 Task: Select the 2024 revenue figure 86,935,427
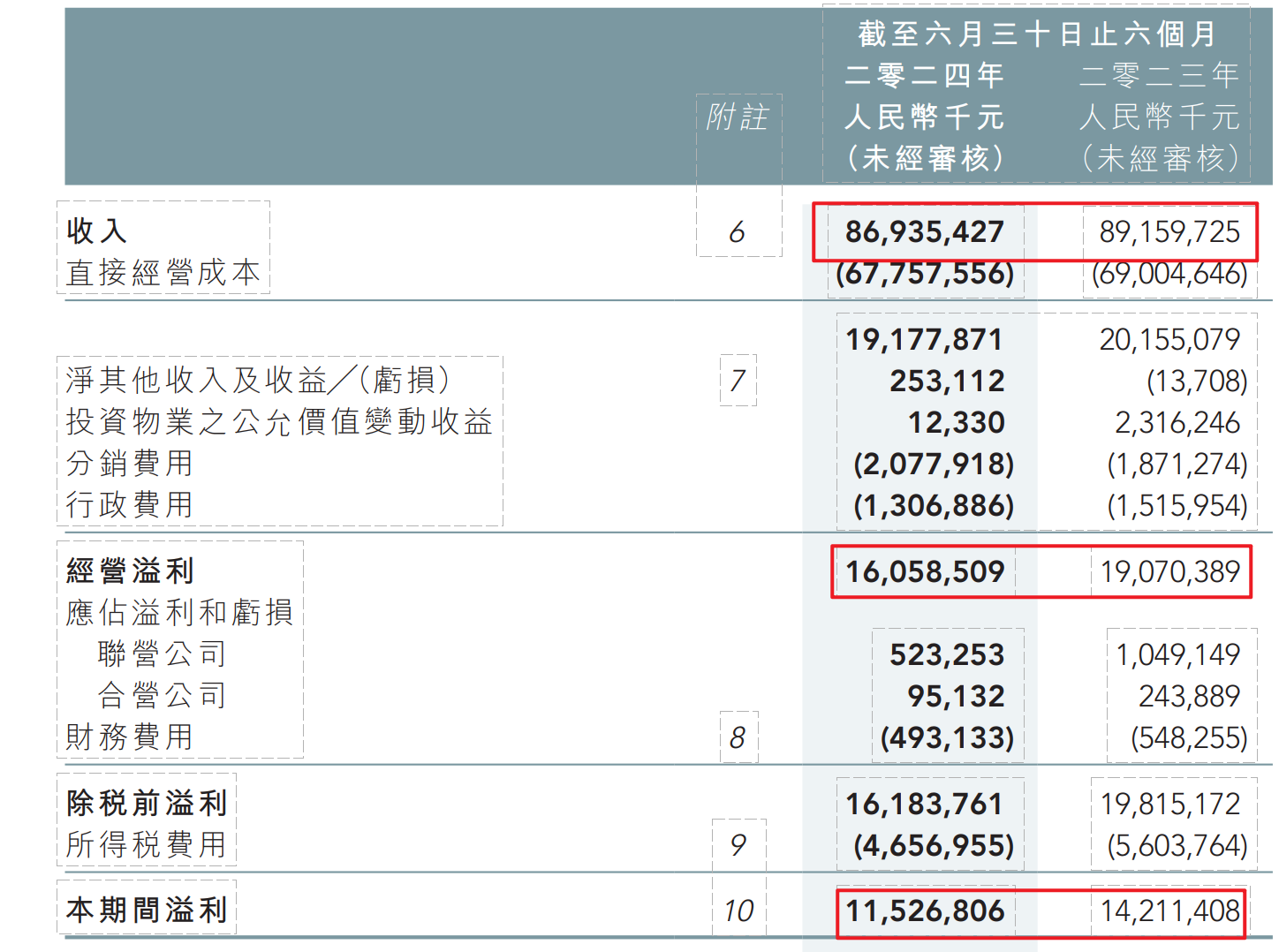click(x=924, y=232)
